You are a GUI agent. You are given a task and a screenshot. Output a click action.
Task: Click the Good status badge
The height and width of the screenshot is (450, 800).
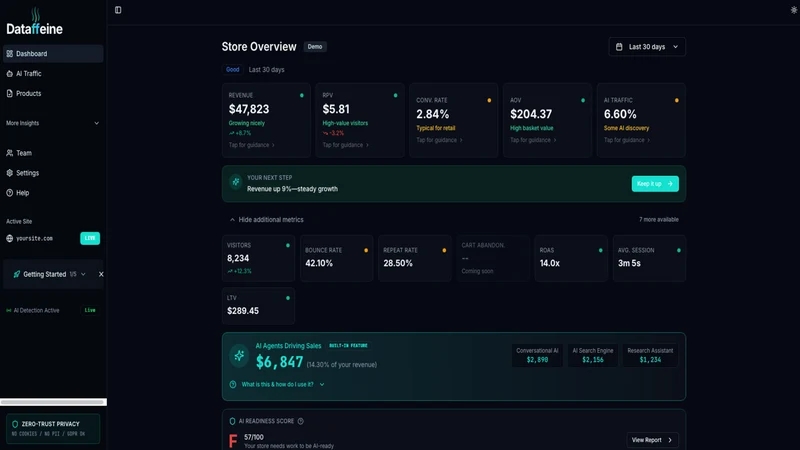(233, 69)
